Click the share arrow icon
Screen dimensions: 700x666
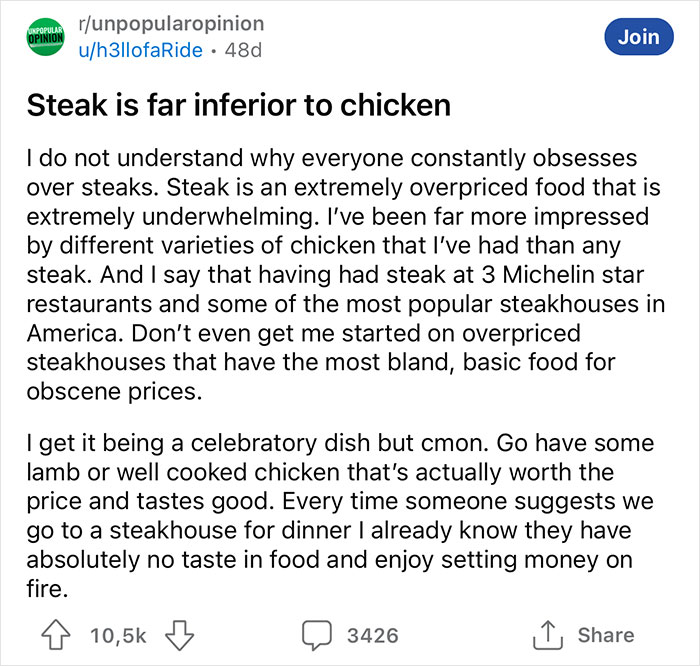pos(549,635)
